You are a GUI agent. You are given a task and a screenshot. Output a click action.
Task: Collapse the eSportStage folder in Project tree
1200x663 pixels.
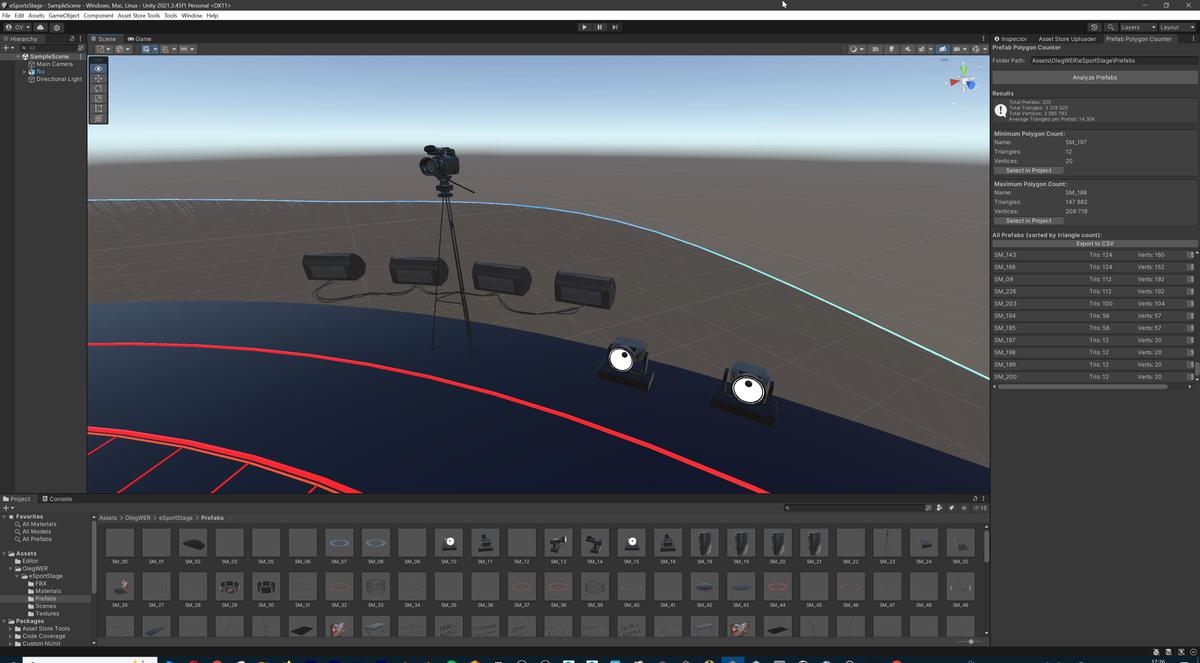(x=16, y=576)
